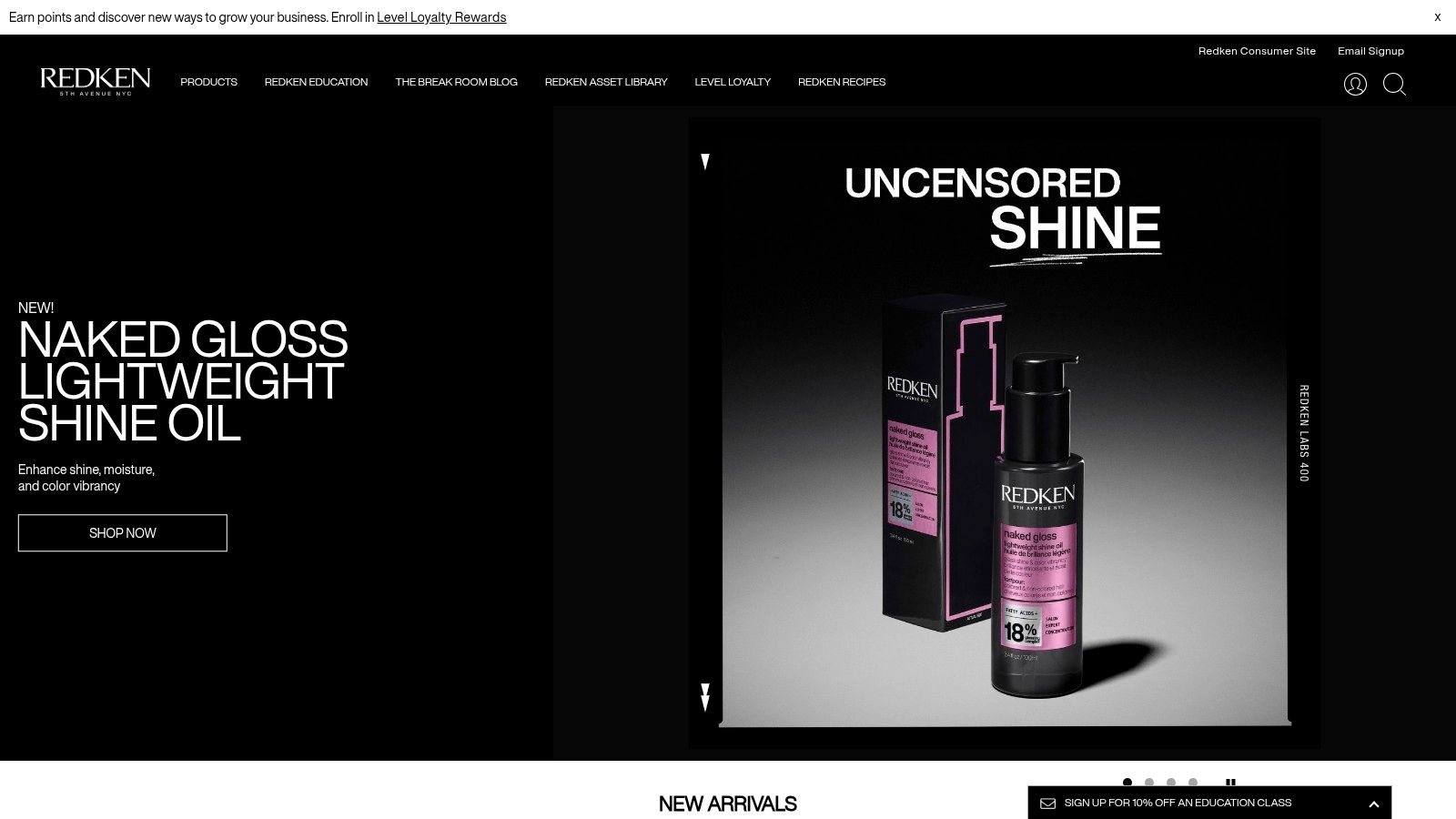The height and width of the screenshot is (819, 1456).
Task: Open The Break Room Blog menu item
Action: pos(456,82)
